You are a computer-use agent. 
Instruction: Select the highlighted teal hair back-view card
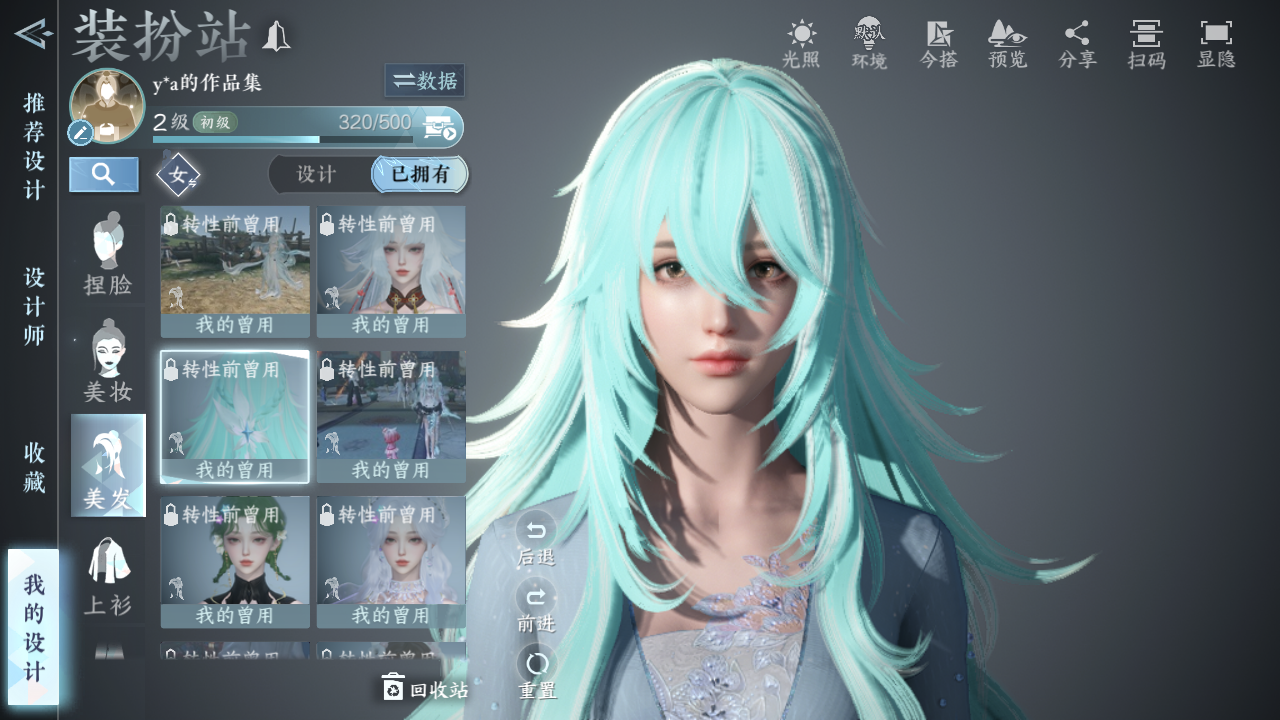click(x=235, y=417)
